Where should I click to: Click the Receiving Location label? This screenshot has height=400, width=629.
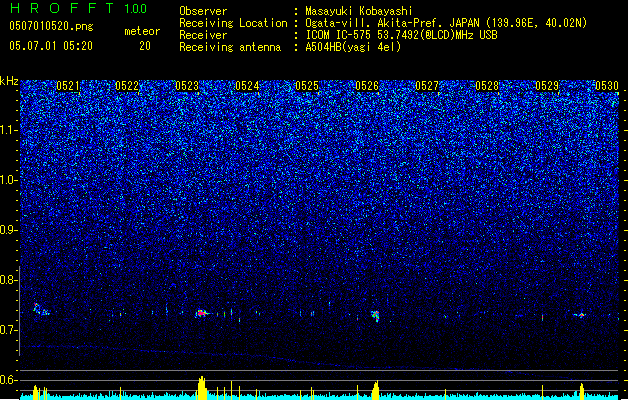pos(233,23)
